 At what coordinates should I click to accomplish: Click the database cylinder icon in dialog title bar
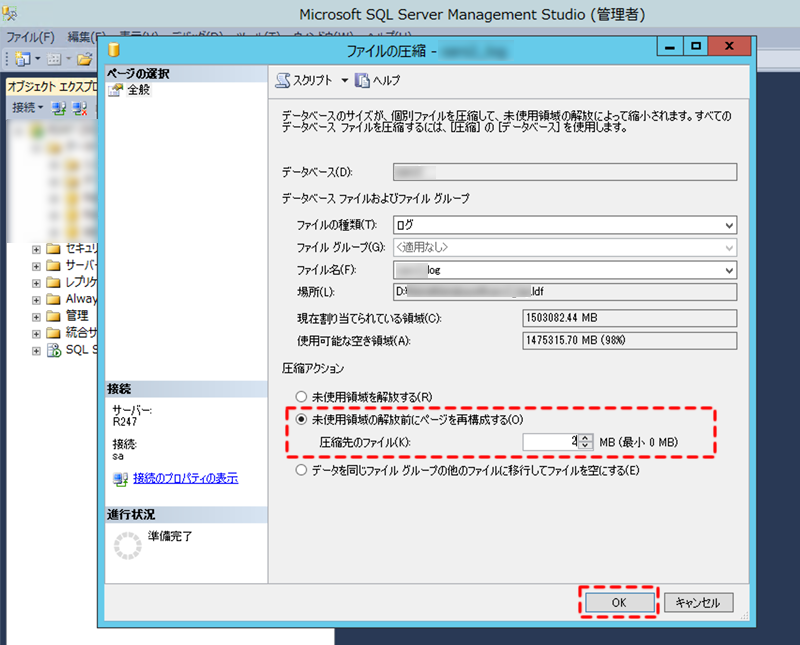point(113,50)
